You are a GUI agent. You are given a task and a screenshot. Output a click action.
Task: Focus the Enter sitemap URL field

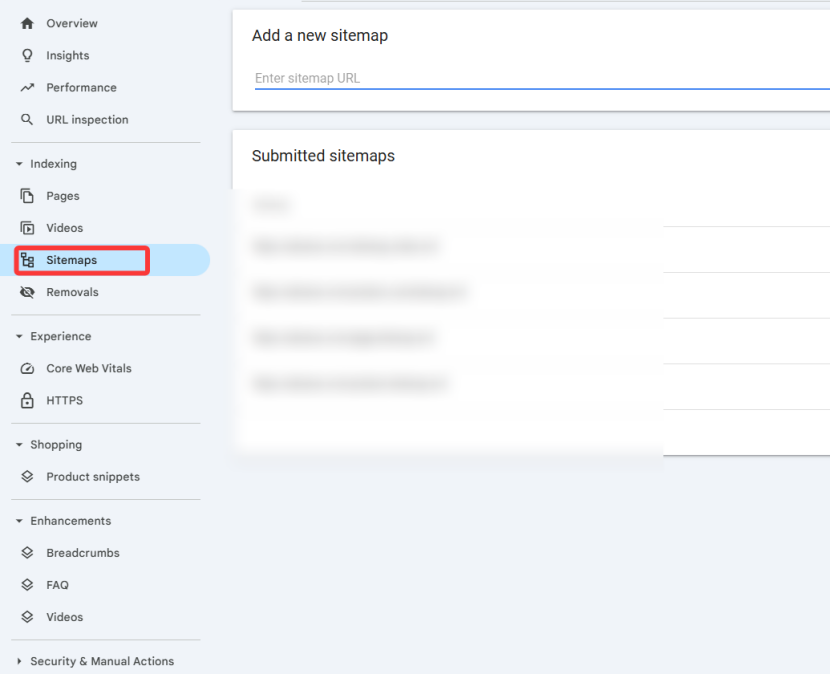tap(542, 78)
